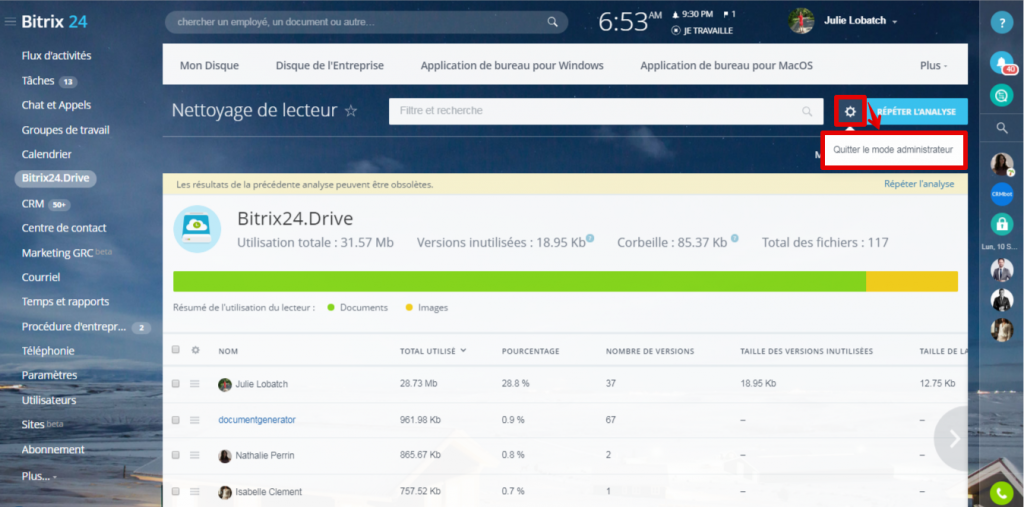This screenshot has height=507, width=1024.
Task: Click the green Documents legend dot
Action: [330, 307]
